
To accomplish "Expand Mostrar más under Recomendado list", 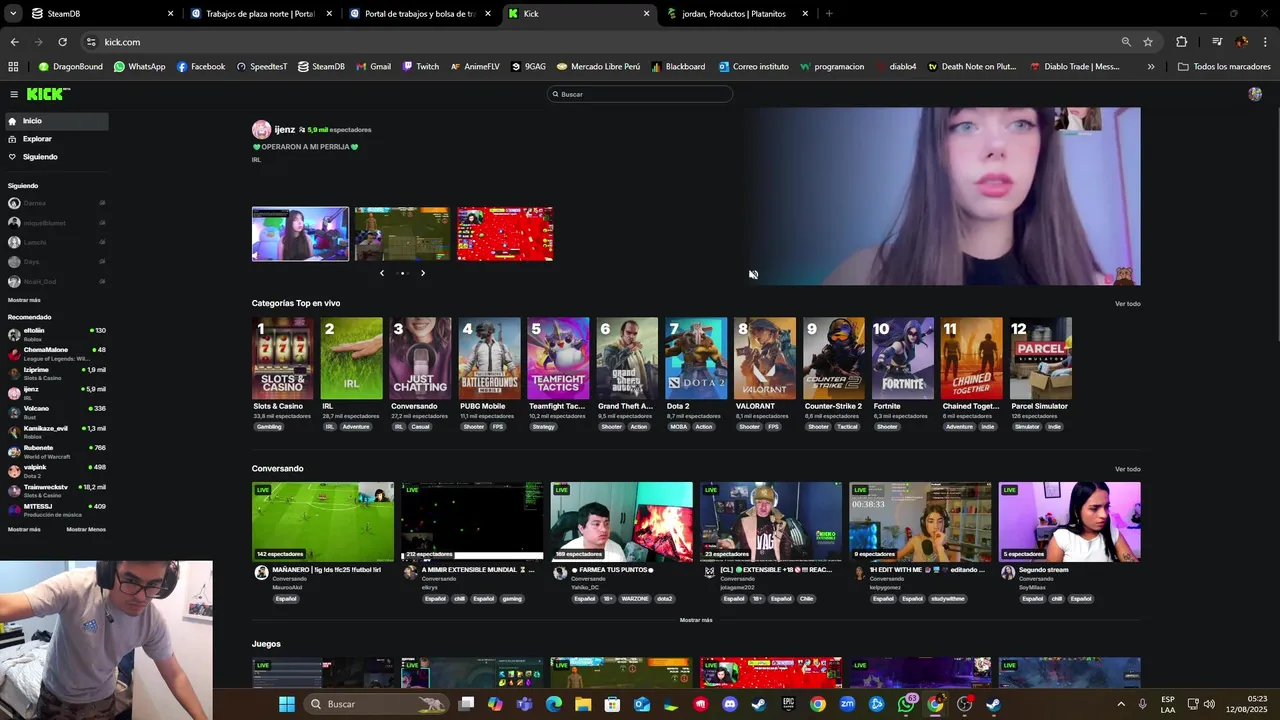I will 24,529.
